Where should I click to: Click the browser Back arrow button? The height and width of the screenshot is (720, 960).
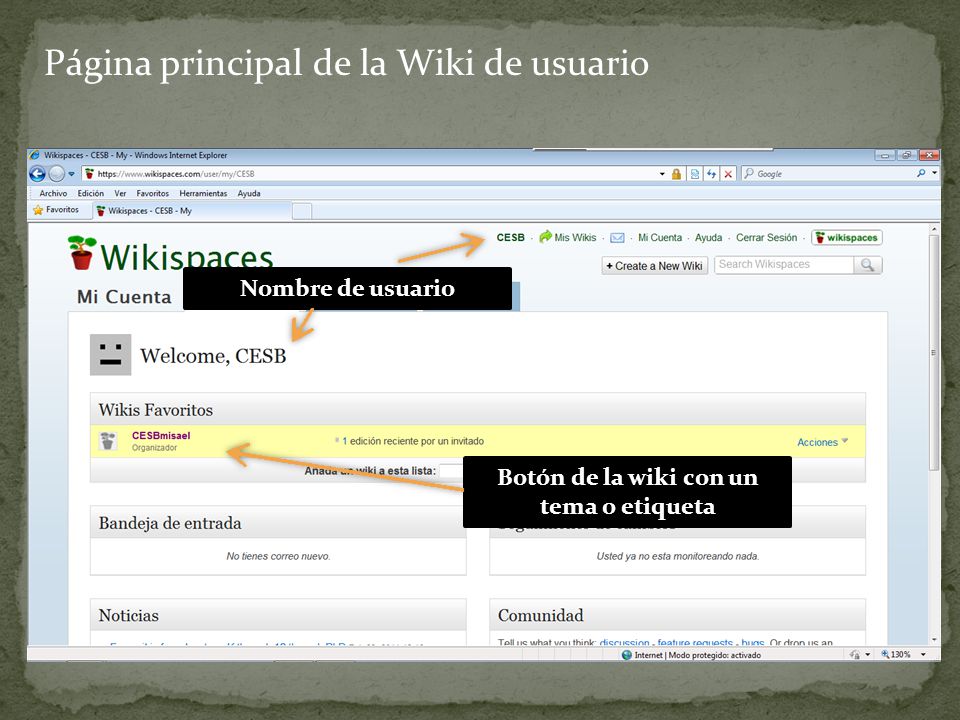(x=37, y=174)
